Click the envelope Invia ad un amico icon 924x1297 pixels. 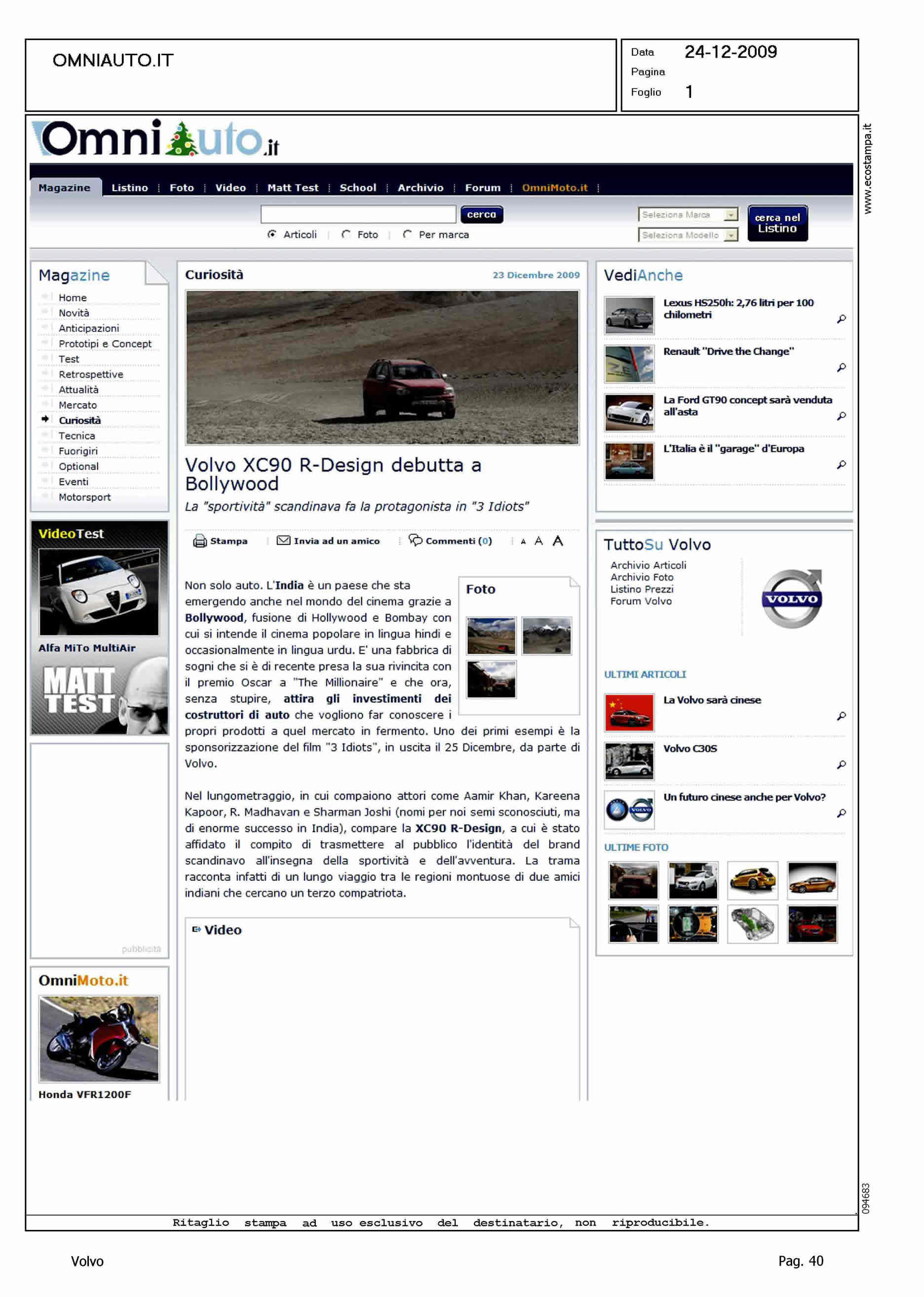(283, 540)
